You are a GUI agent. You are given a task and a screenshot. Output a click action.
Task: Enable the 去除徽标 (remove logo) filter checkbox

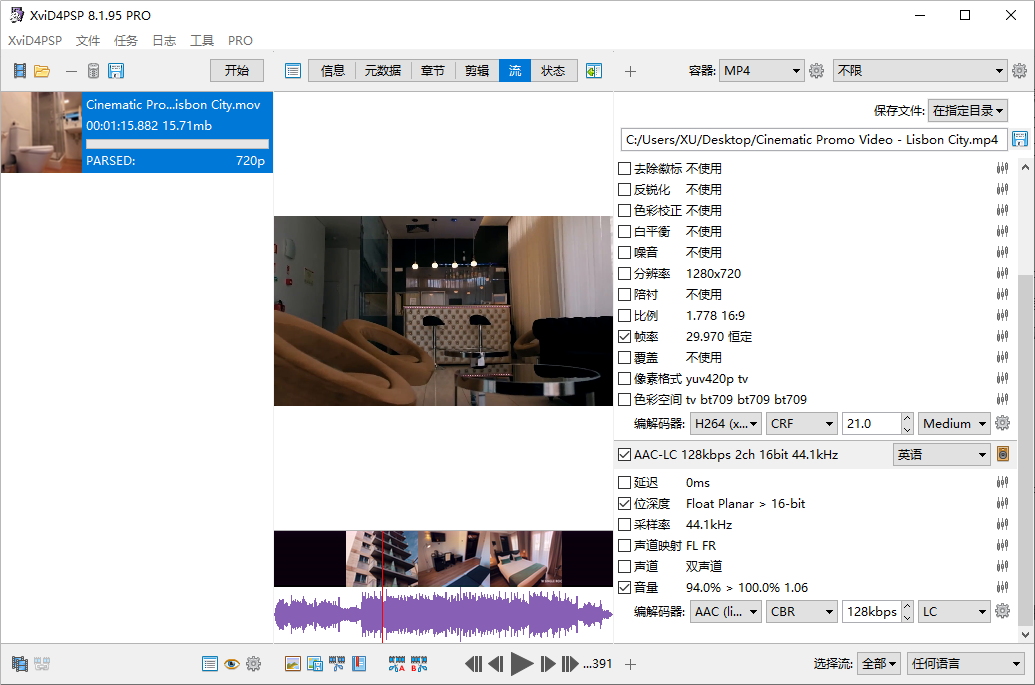tap(626, 168)
